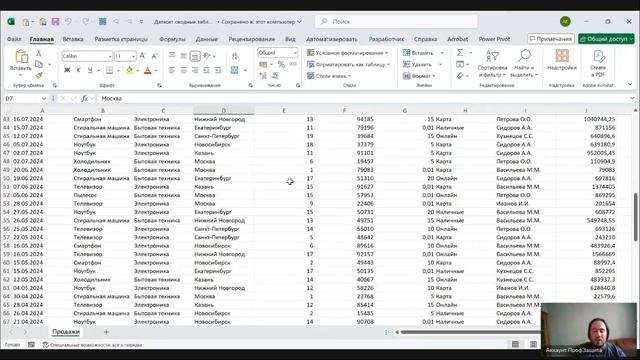Insert function fx button
This screenshot has height=360, width=640.
point(84,98)
